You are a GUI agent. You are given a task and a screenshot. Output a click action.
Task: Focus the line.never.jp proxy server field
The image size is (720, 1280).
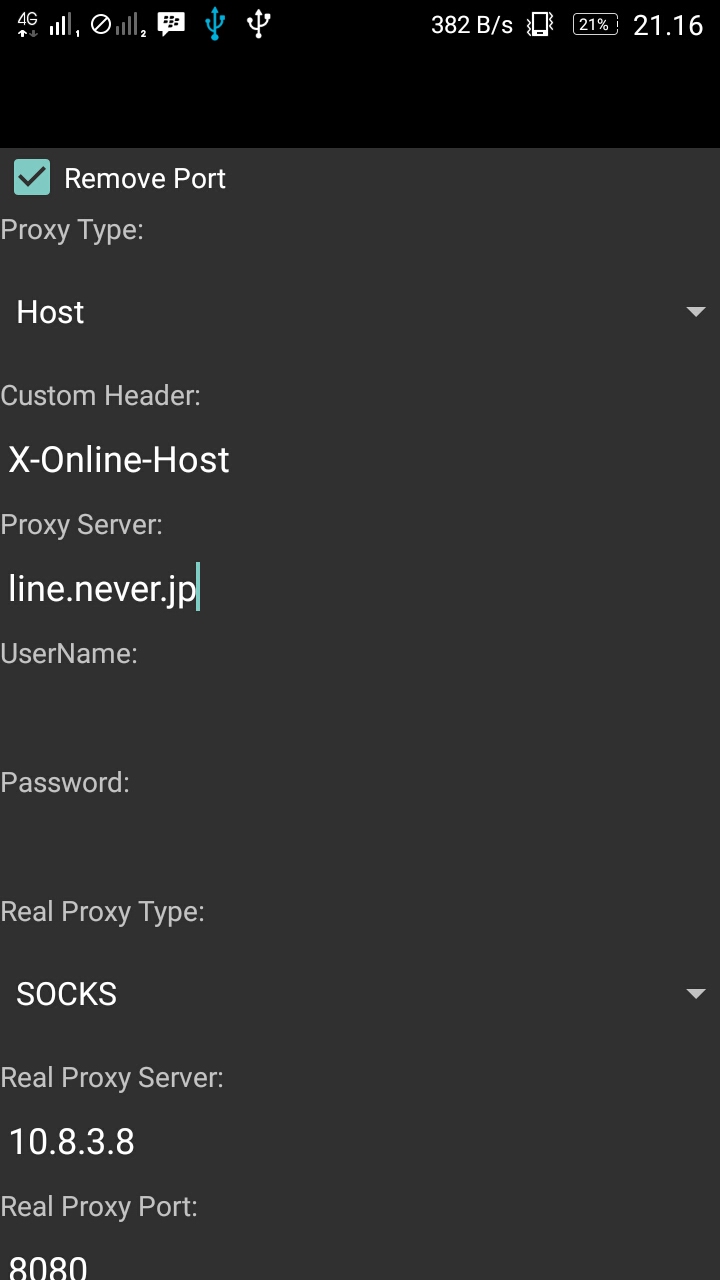(360, 588)
